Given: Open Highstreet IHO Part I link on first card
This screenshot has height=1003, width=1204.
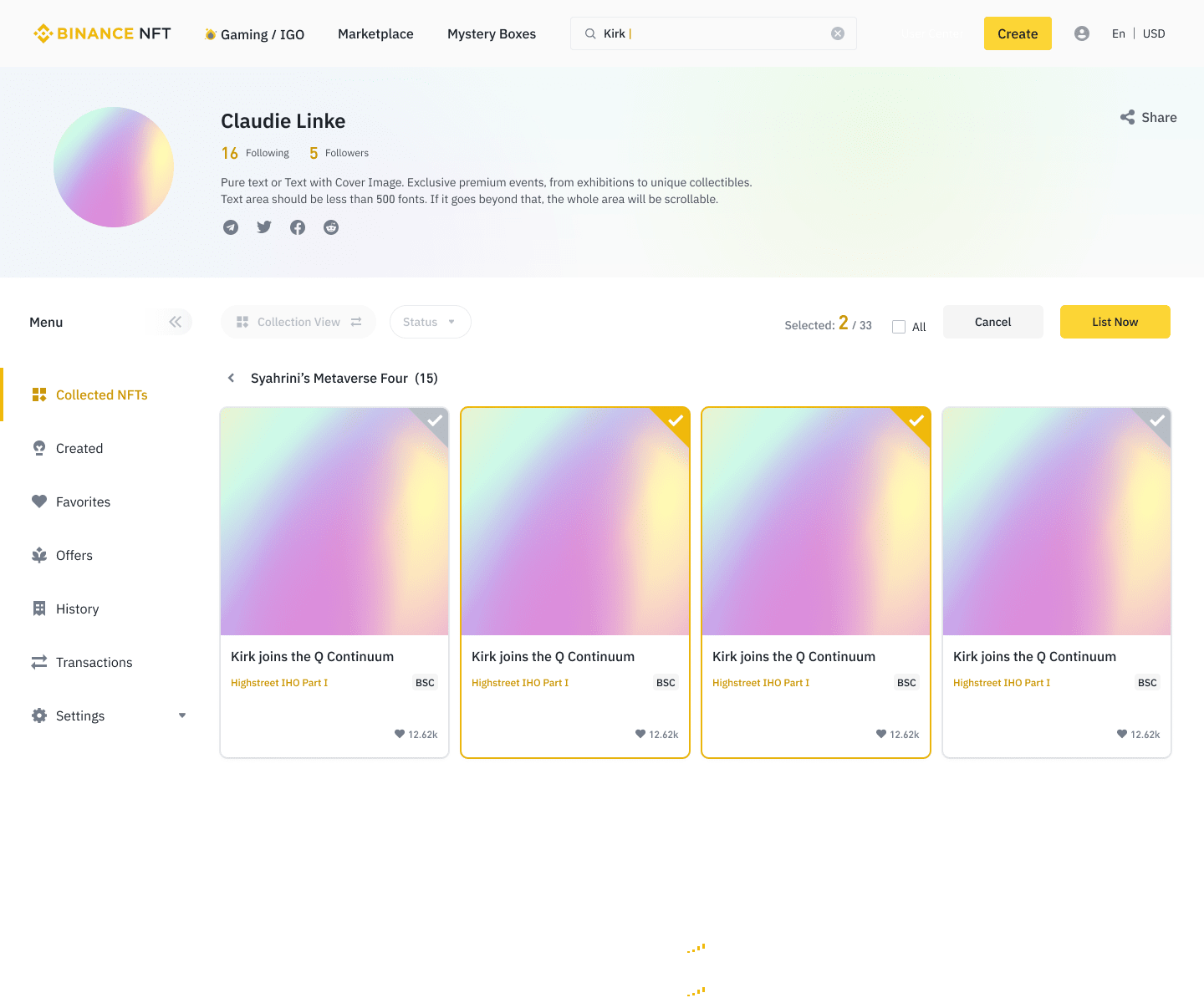Looking at the screenshot, I should click(279, 683).
